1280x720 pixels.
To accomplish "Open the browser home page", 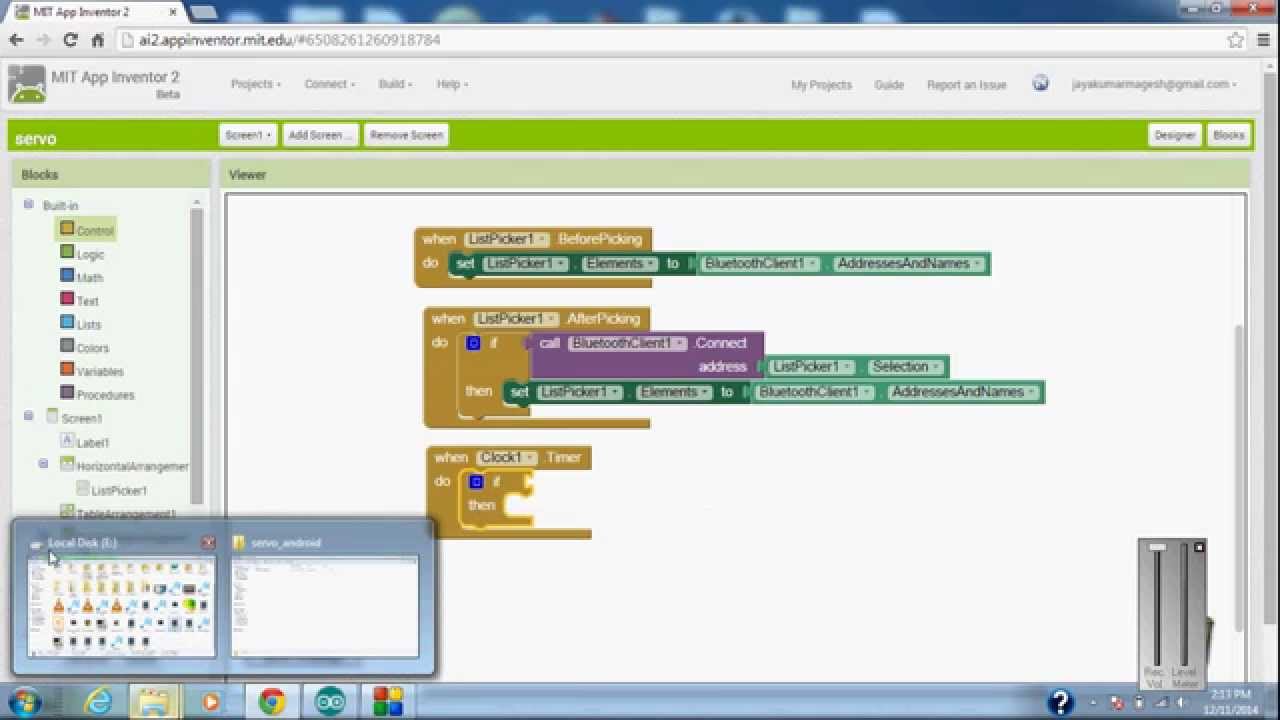I will (97, 40).
